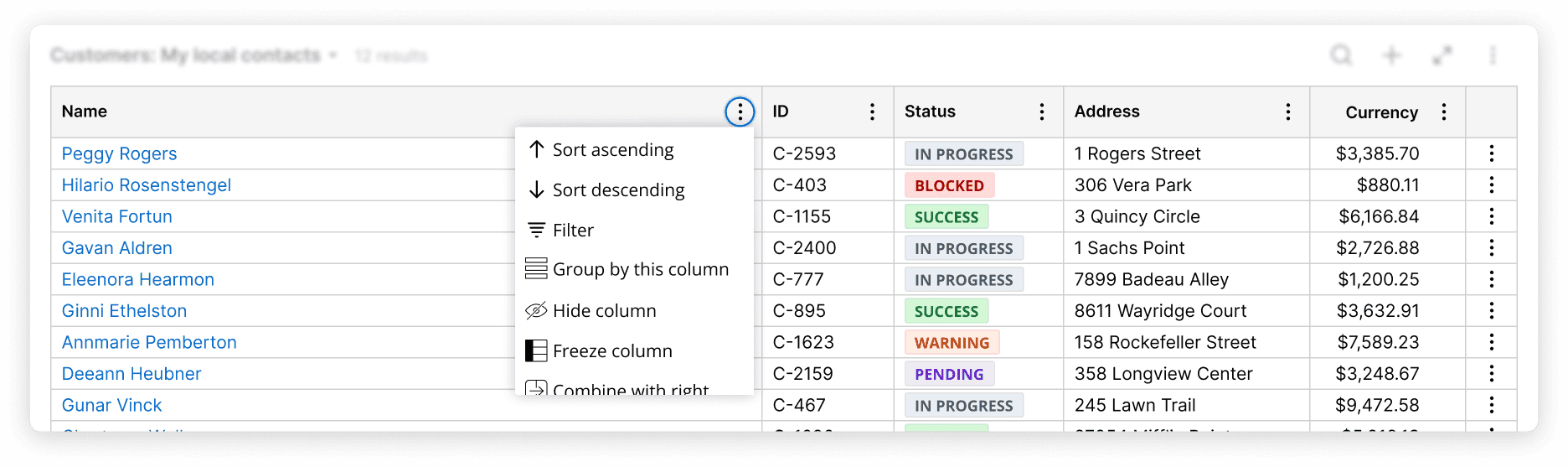Viewport: 1568px width, 467px height.
Task: Choose Sort ascending from menu
Action: coord(634,150)
